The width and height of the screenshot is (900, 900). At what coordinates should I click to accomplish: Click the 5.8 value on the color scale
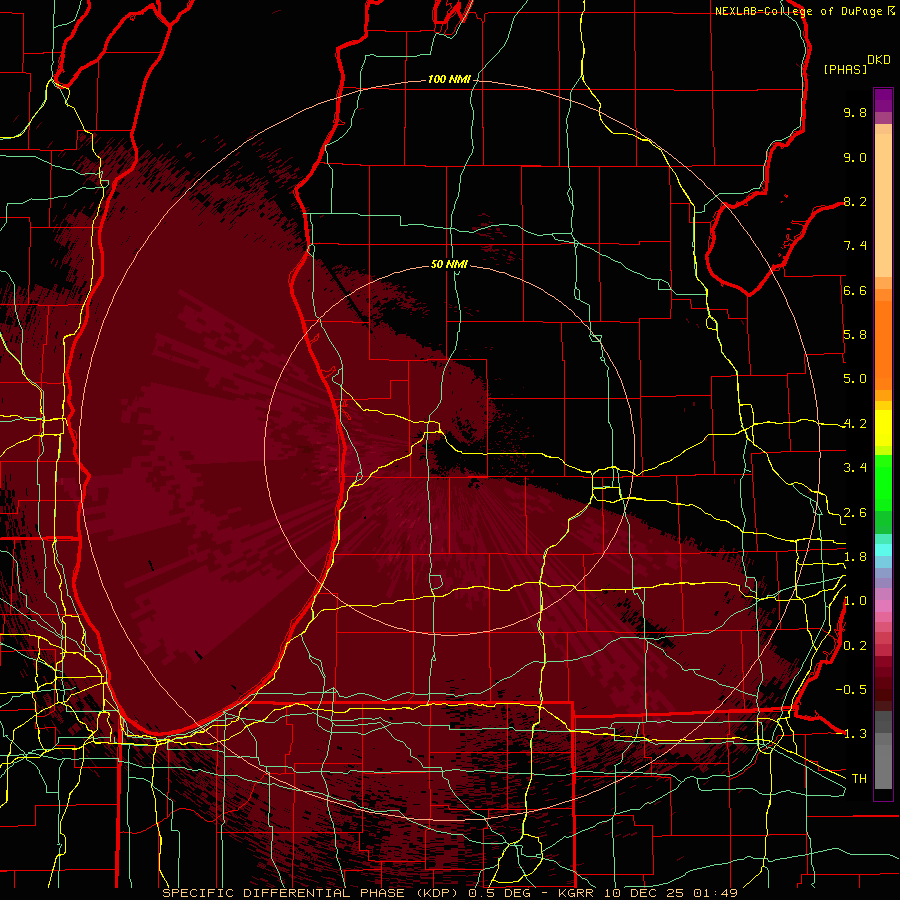tap(855, 335)
